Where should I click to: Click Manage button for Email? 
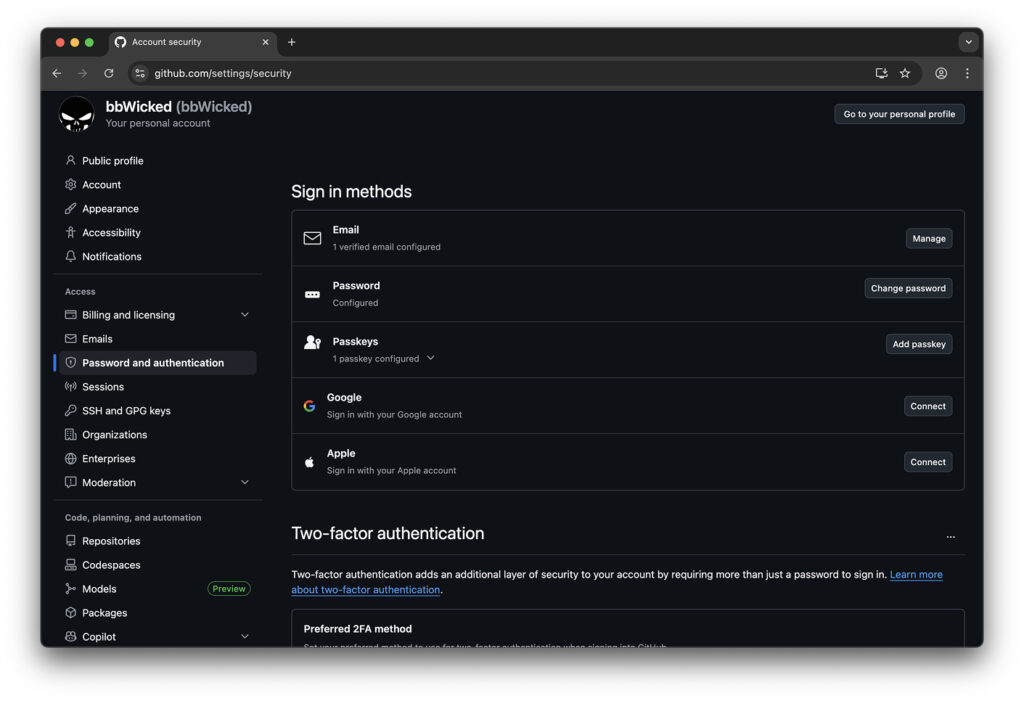pyautogui.click(x=929, y=238)
